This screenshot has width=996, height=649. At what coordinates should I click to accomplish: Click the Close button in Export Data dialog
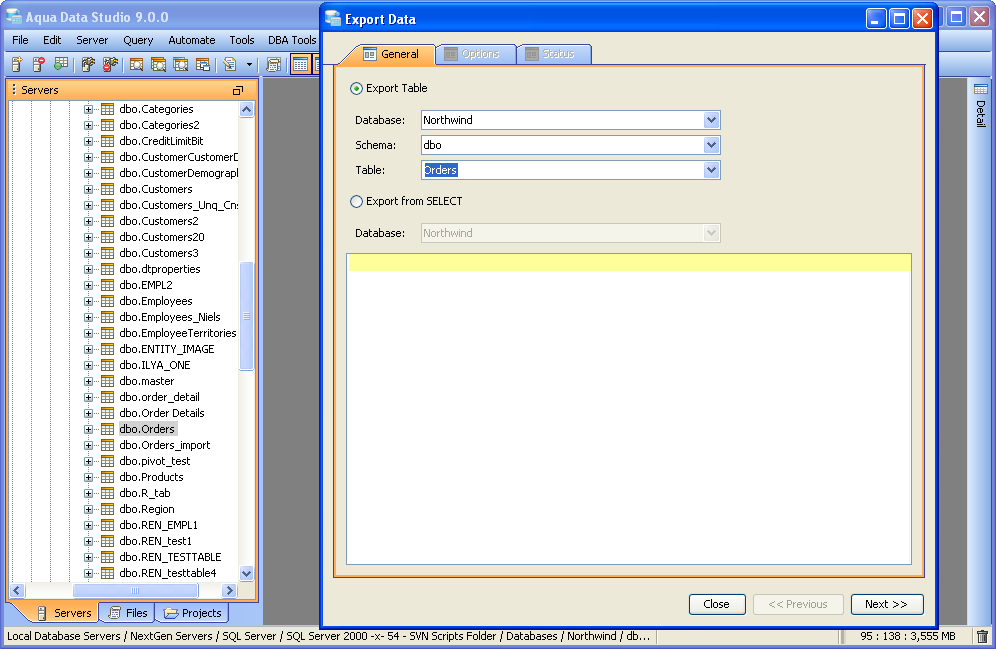click(x=717, y=604)
